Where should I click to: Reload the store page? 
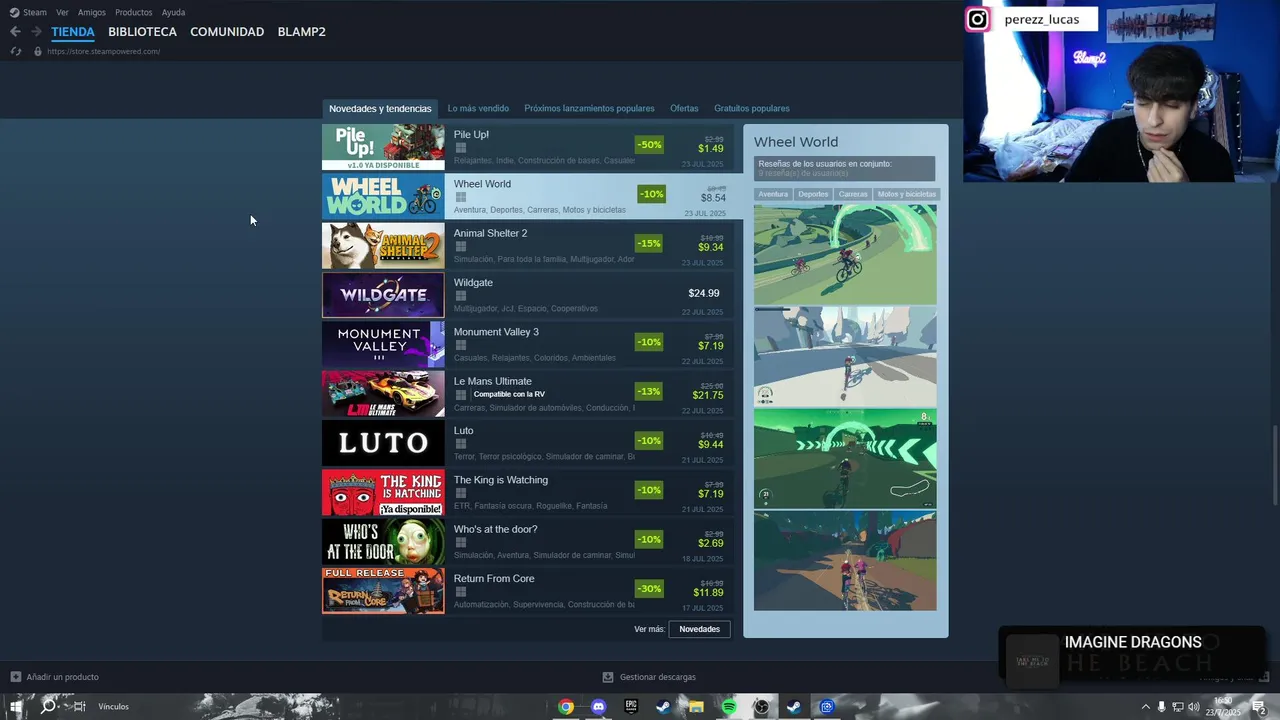15,51
